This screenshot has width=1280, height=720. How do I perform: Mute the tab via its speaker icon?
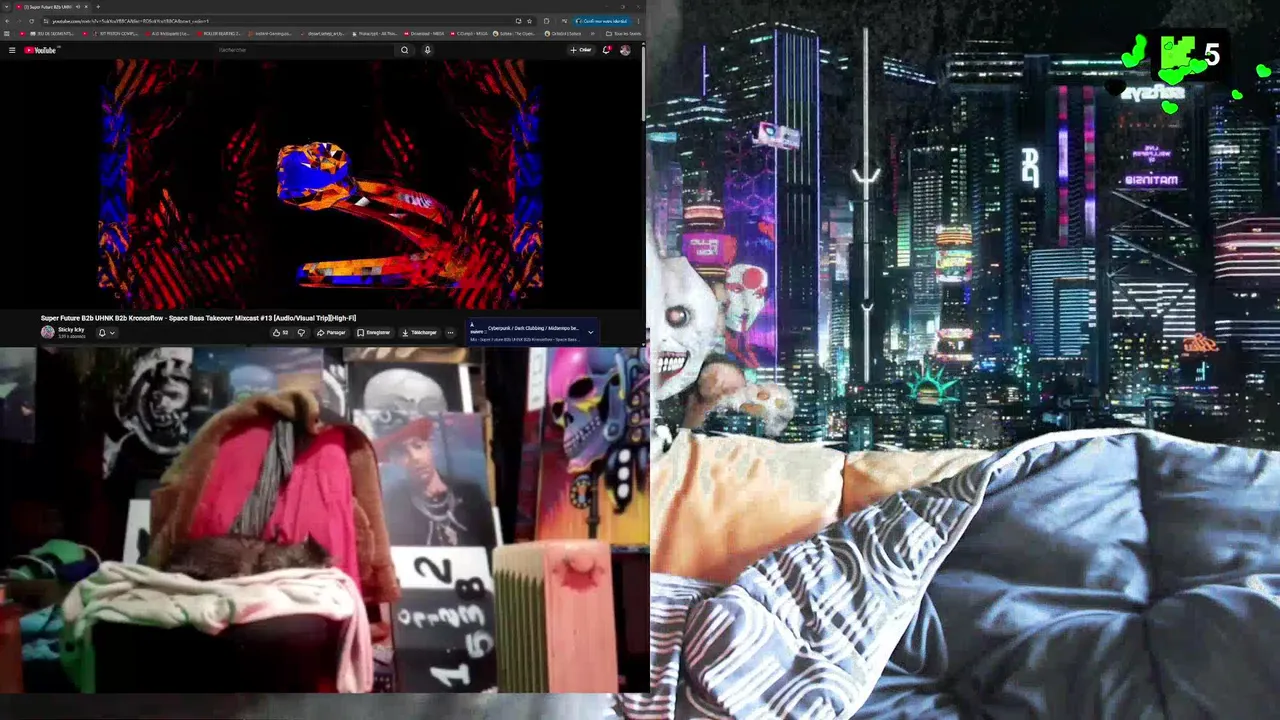(x=78, y=7)
